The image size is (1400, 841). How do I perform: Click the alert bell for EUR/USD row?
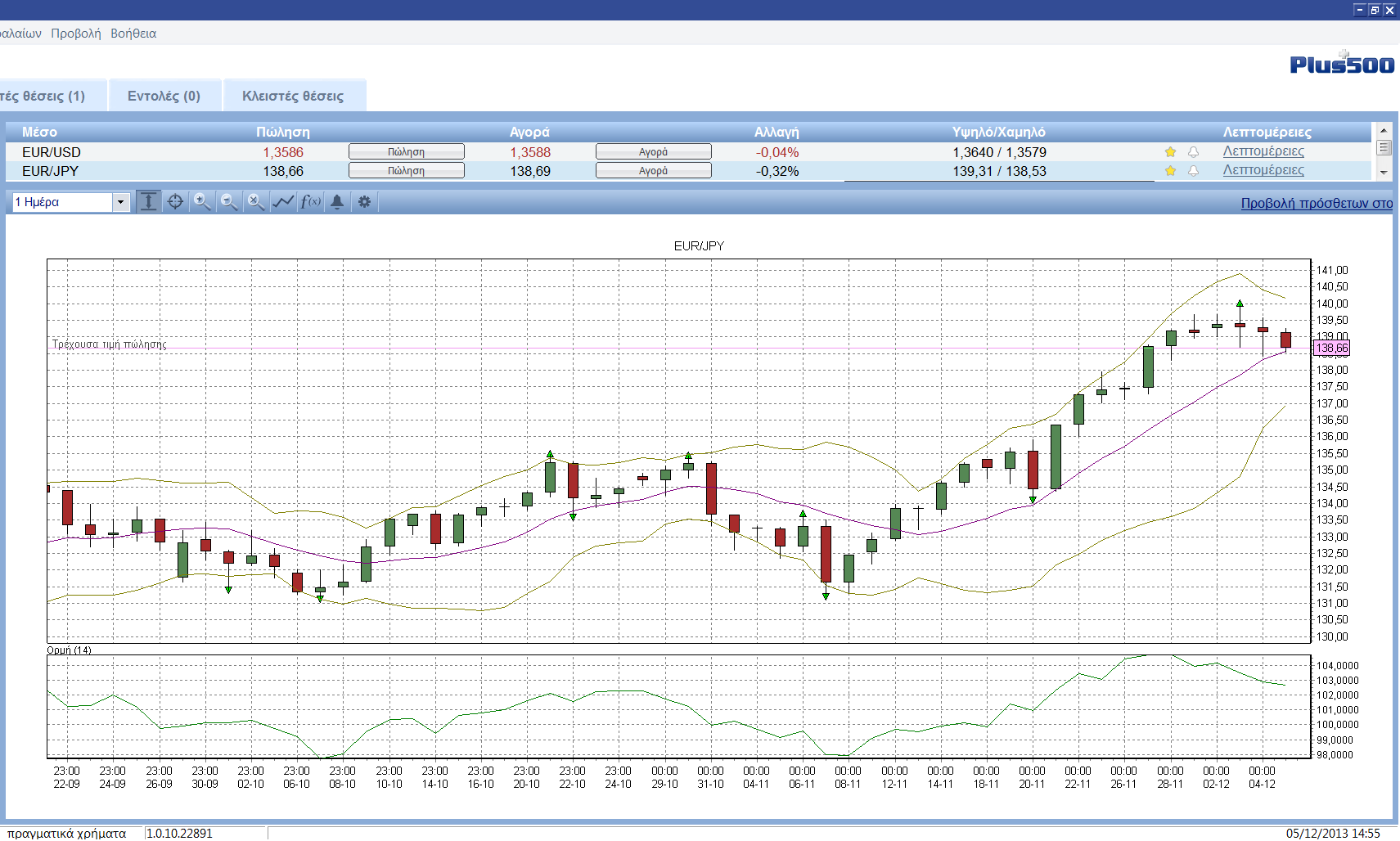point(1193,152)
